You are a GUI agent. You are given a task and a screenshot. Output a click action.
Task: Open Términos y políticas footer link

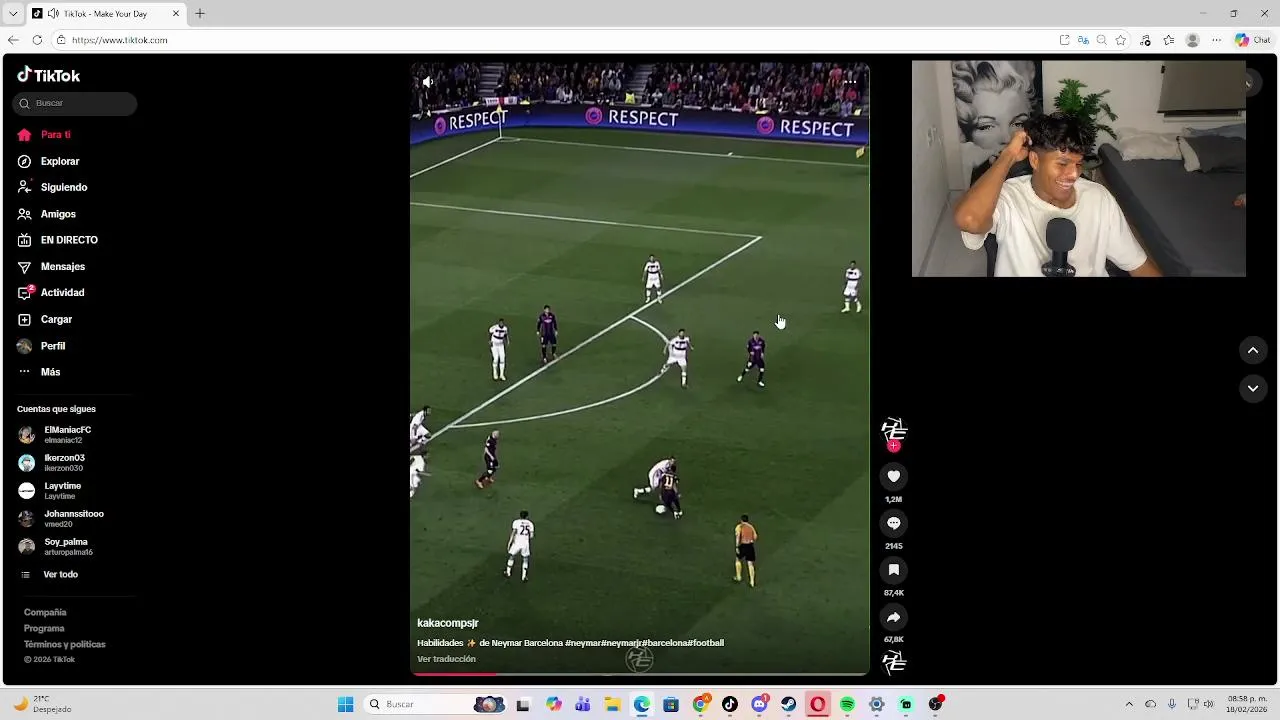tap(65, 644)
